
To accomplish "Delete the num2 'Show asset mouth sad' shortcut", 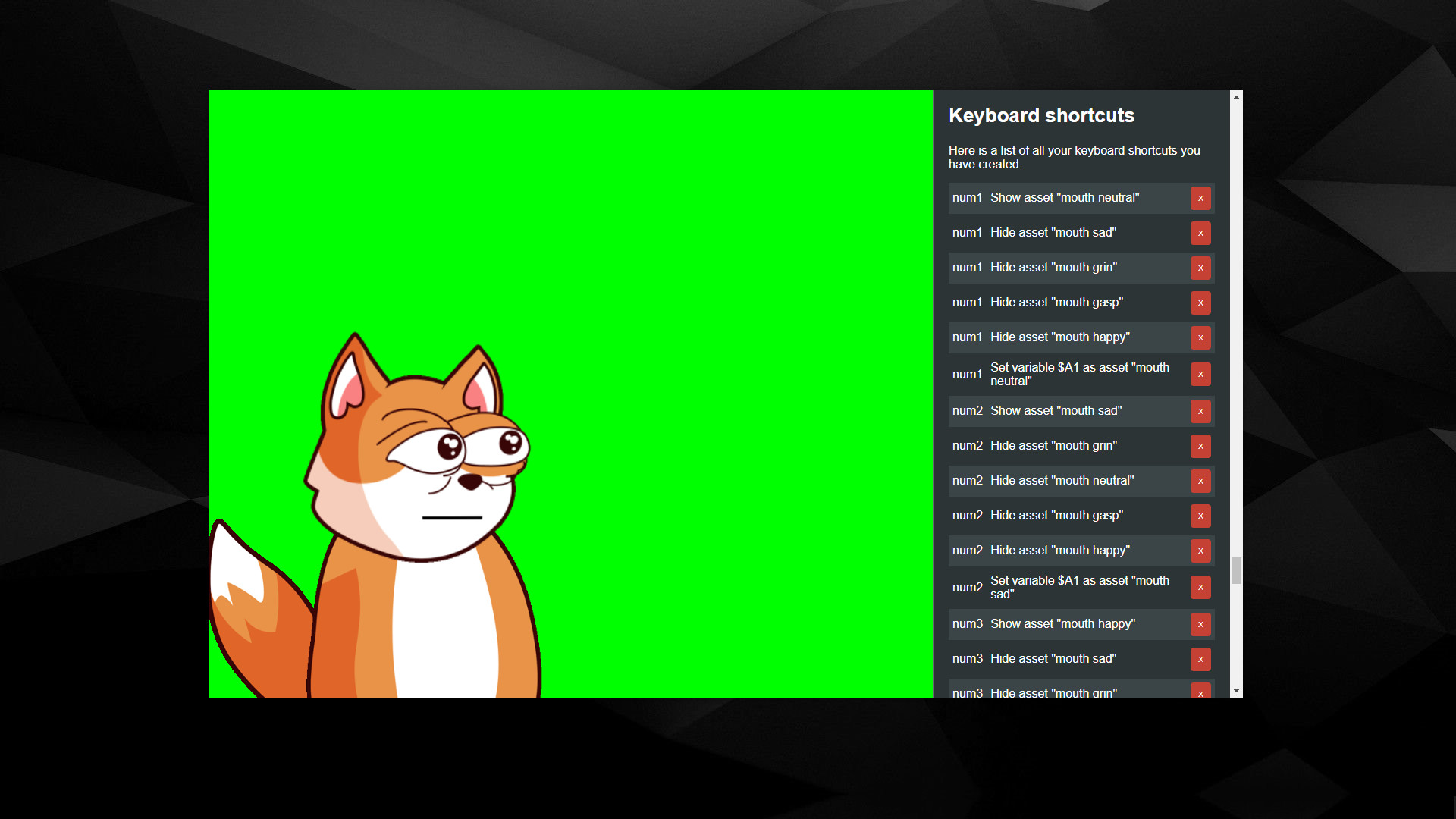I will click(1200, 411).
